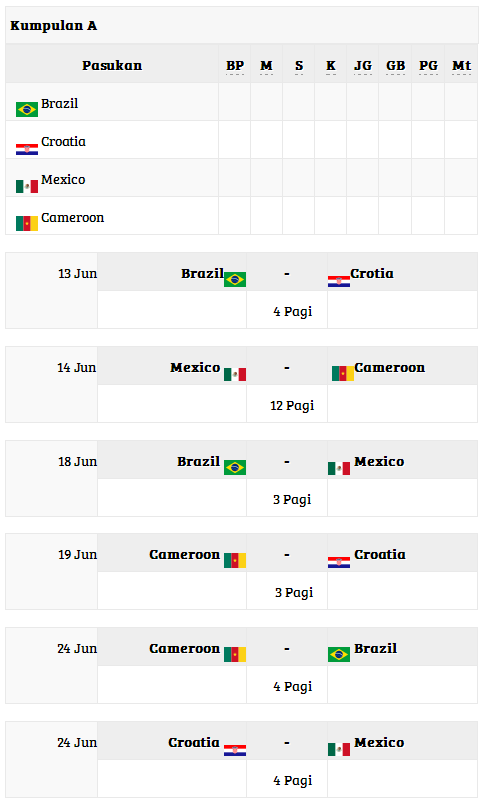The image size is (484, 805).
Task: Click Brazil flag in 13 Jun match
Action: point(235,279)
